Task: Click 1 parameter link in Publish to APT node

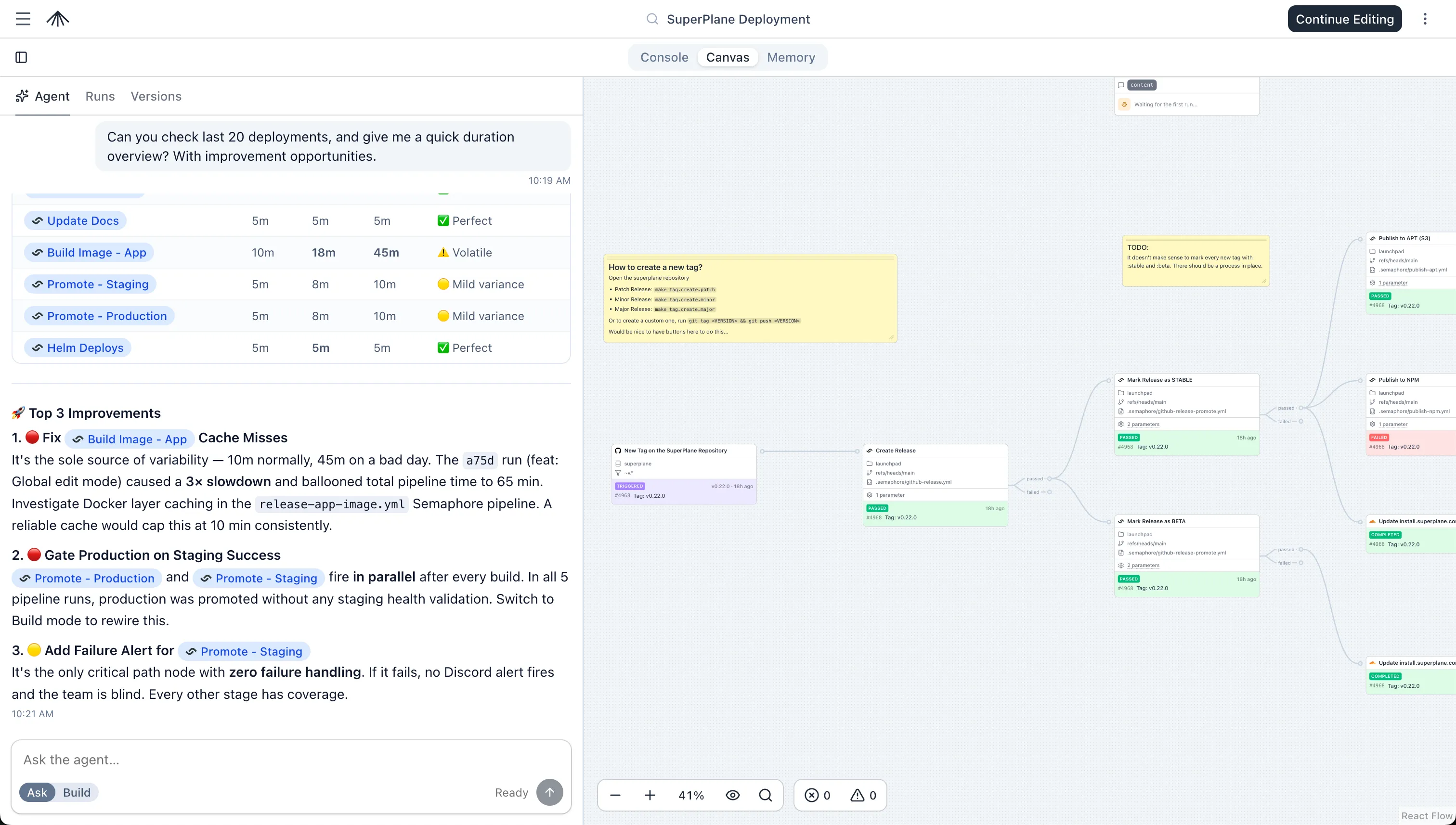Action: pyautogui.click(x=1392, y=282)
